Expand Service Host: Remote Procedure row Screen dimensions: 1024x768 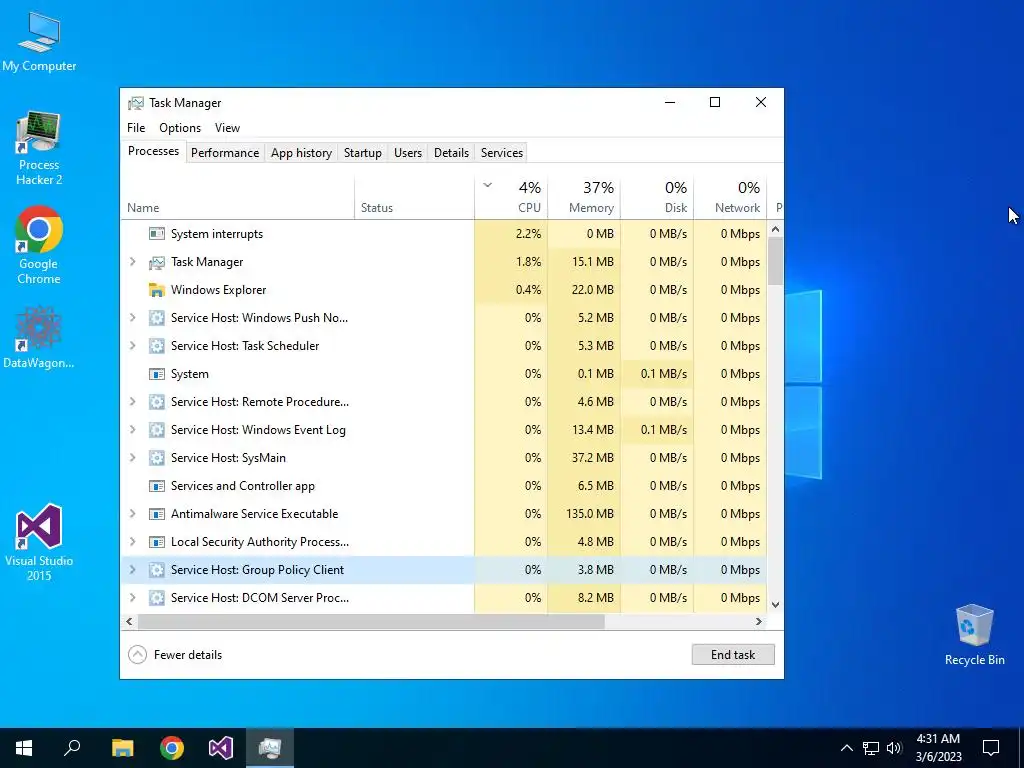(133, 402)
